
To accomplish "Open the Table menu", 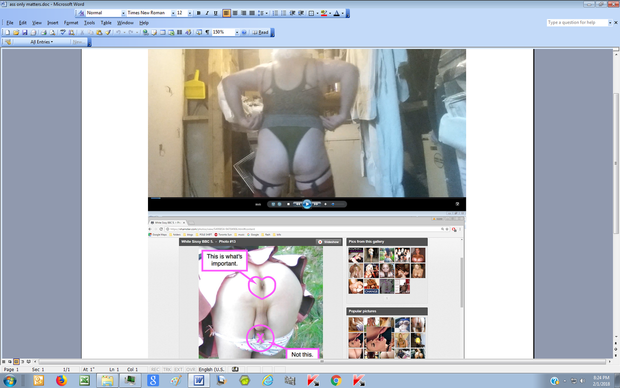I will (x=106, y=23).
